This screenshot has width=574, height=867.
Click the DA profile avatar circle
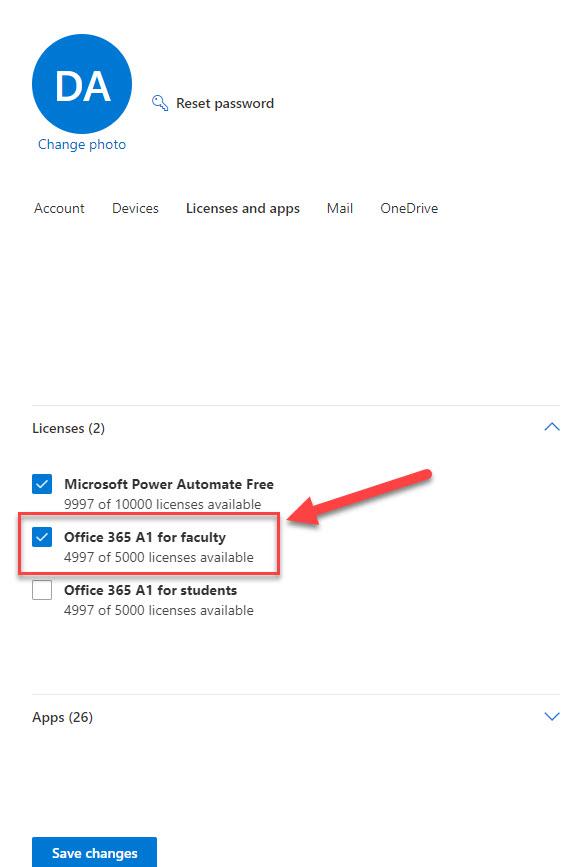pos(82,83)
